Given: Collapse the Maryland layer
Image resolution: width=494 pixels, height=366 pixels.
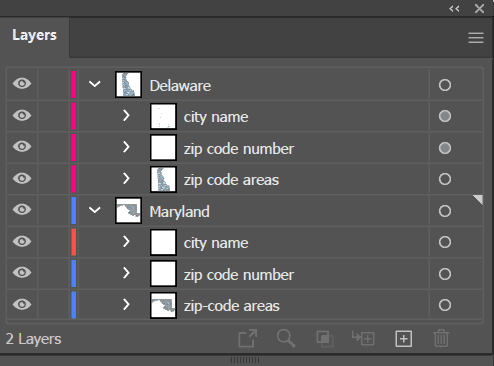Looking at the screenshot, I should [x=95, y=210].
